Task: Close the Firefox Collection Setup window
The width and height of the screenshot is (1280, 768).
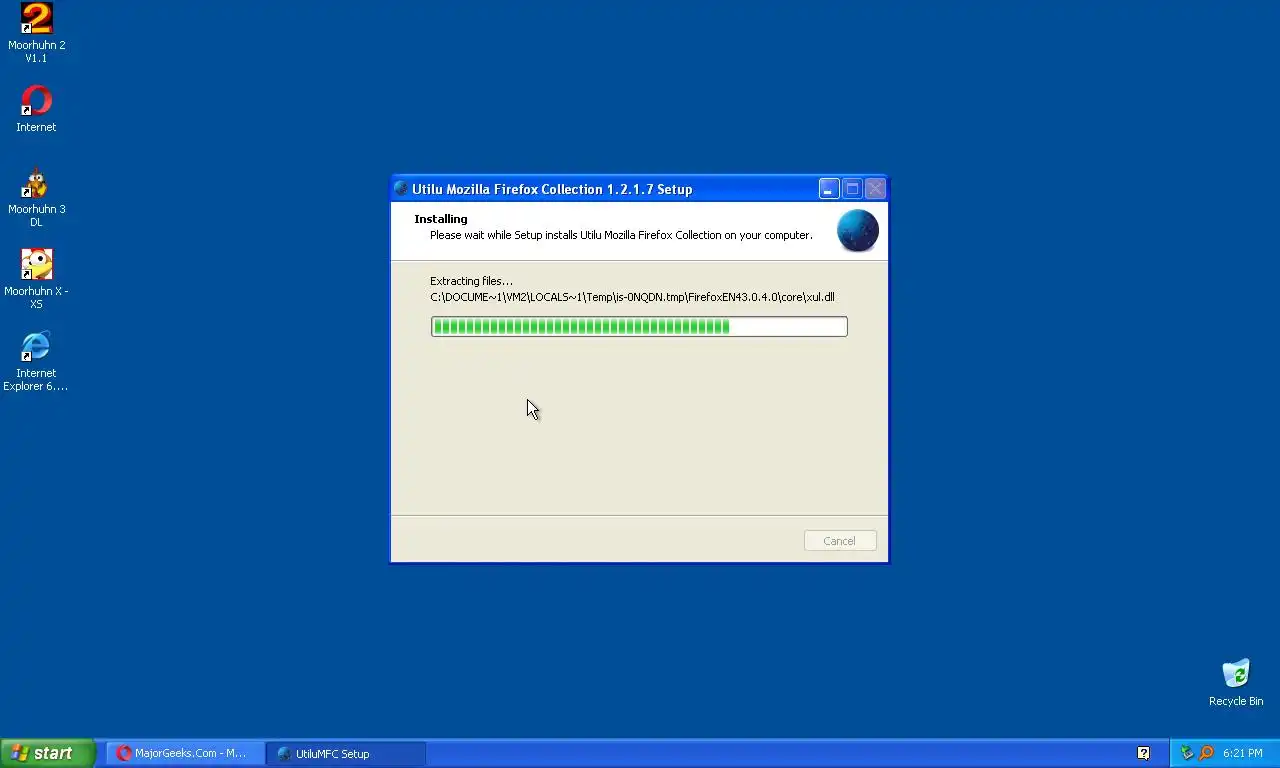Action: point(875,189)
